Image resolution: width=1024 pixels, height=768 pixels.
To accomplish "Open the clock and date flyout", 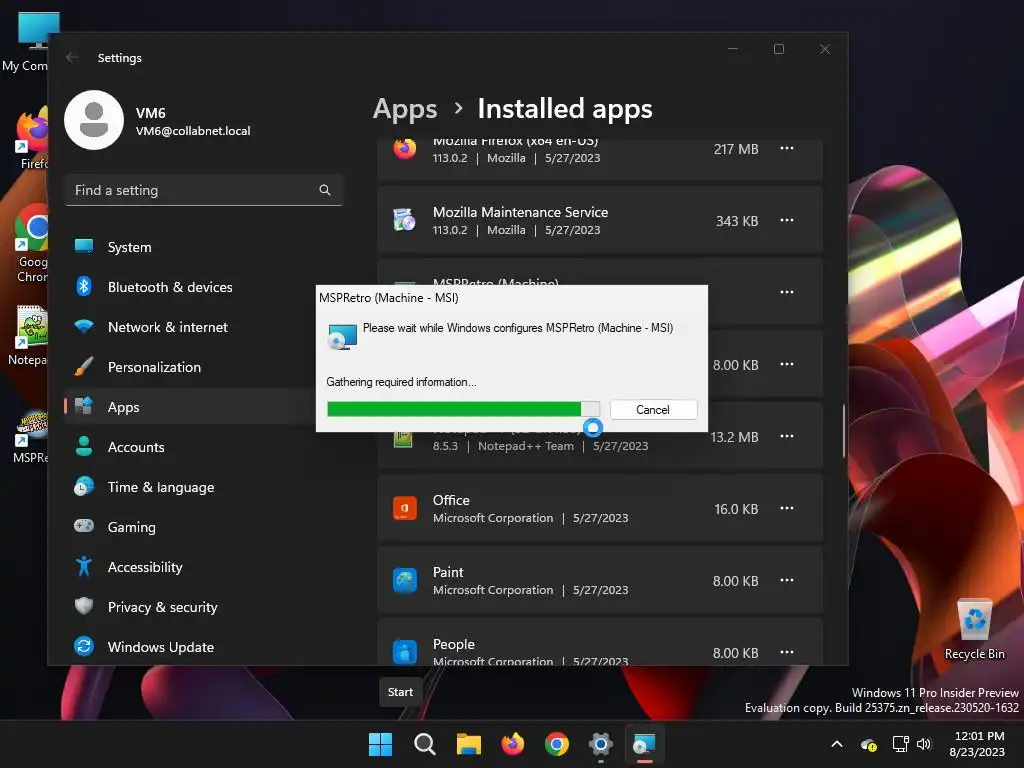I will tap(978, 744).
